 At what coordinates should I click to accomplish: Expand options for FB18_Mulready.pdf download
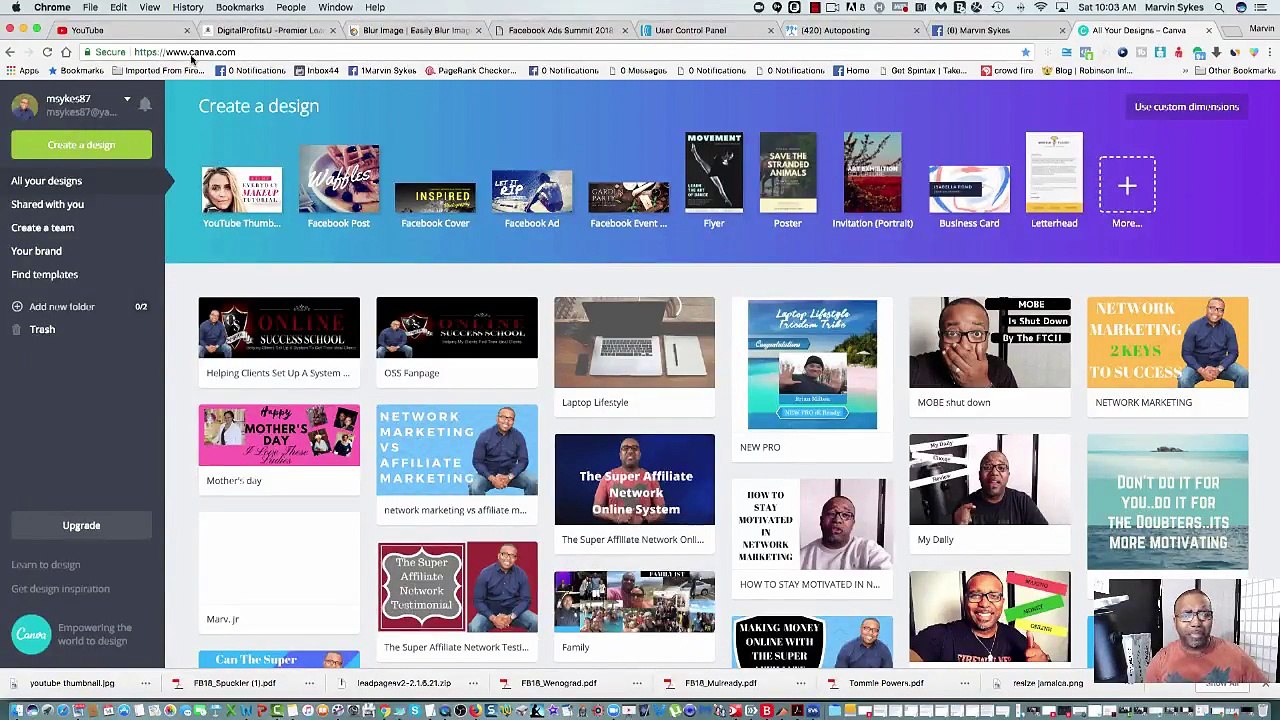[801, 683]
